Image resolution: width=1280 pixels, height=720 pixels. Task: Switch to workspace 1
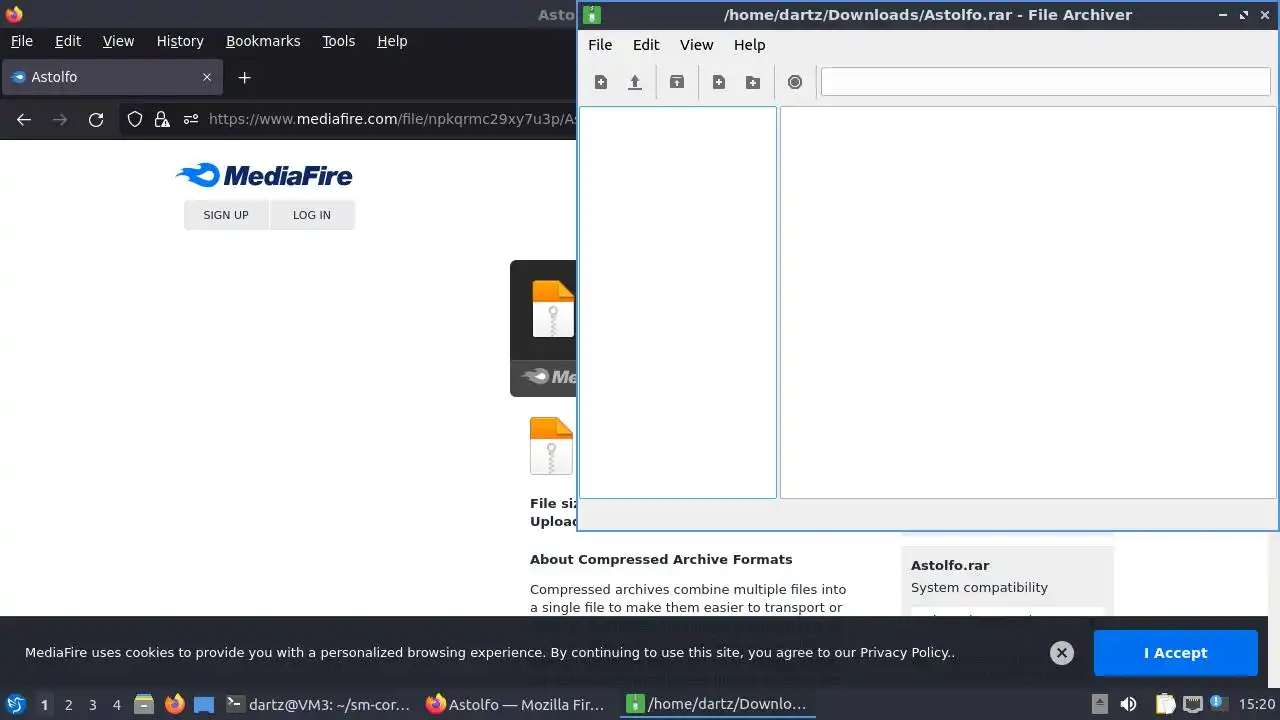point(44,705)
